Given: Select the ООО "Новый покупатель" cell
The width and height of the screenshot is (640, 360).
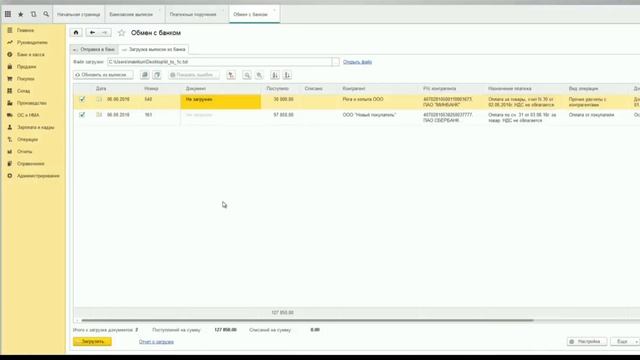Looking at the screenshot, I should 369,115.
